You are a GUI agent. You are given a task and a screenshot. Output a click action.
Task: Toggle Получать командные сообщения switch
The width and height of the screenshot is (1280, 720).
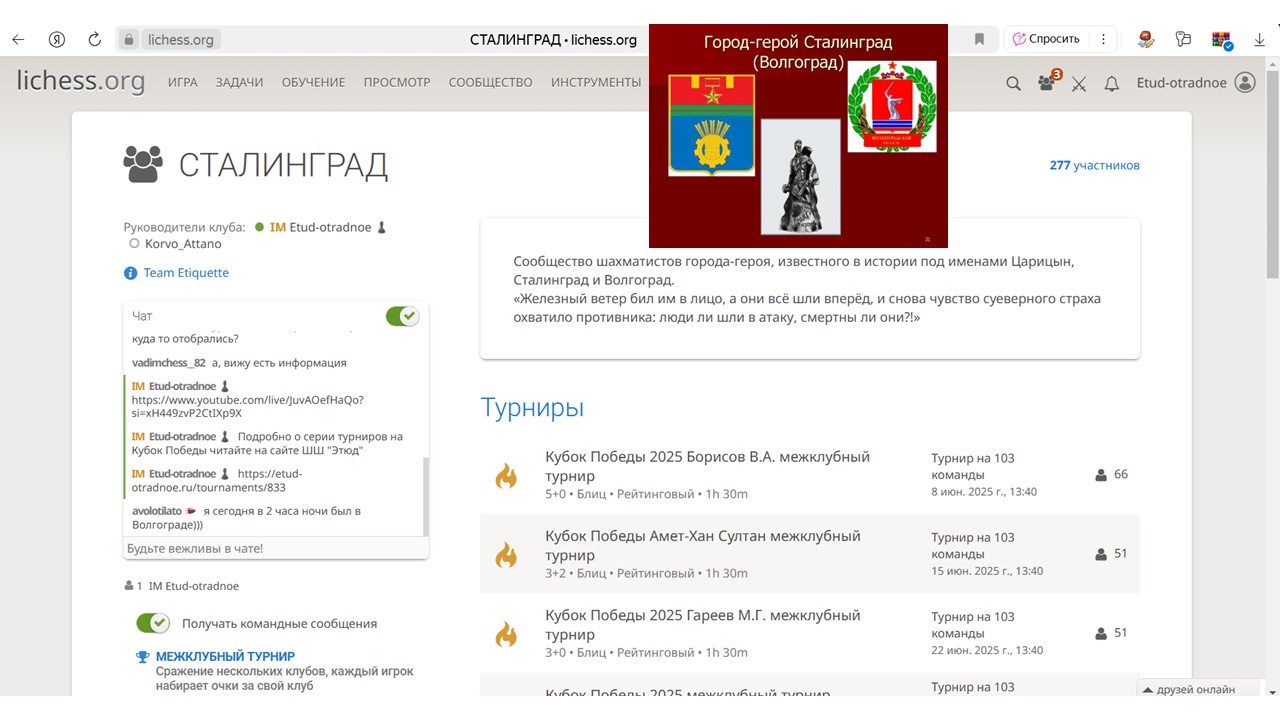coord(153,623)
